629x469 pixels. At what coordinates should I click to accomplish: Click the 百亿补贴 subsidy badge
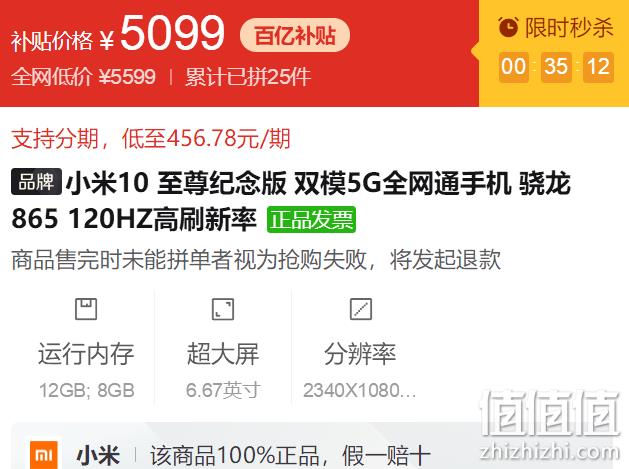pyautogui.click(x=295, y=35)
